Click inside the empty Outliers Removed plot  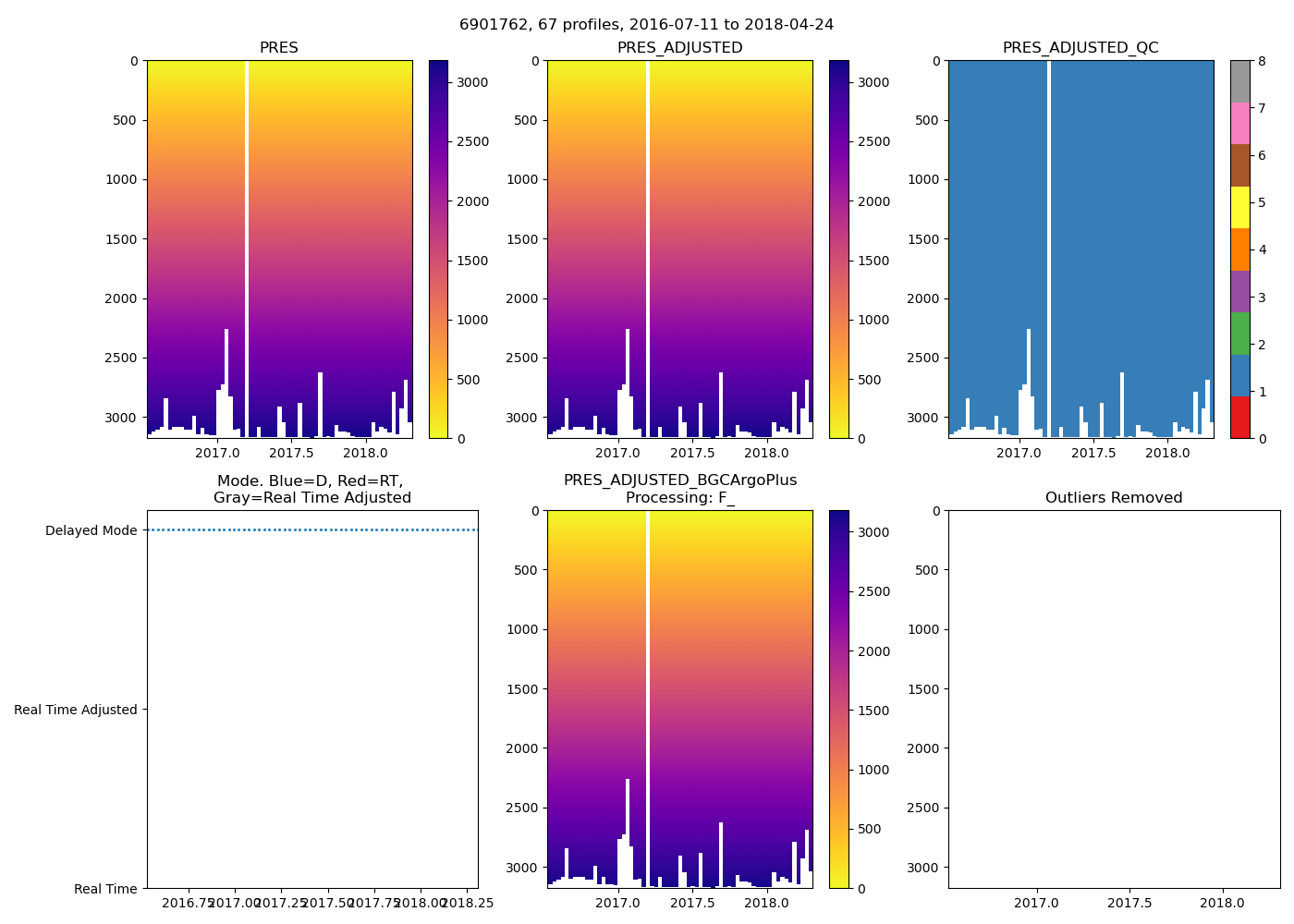click(x=1114, y=699)
